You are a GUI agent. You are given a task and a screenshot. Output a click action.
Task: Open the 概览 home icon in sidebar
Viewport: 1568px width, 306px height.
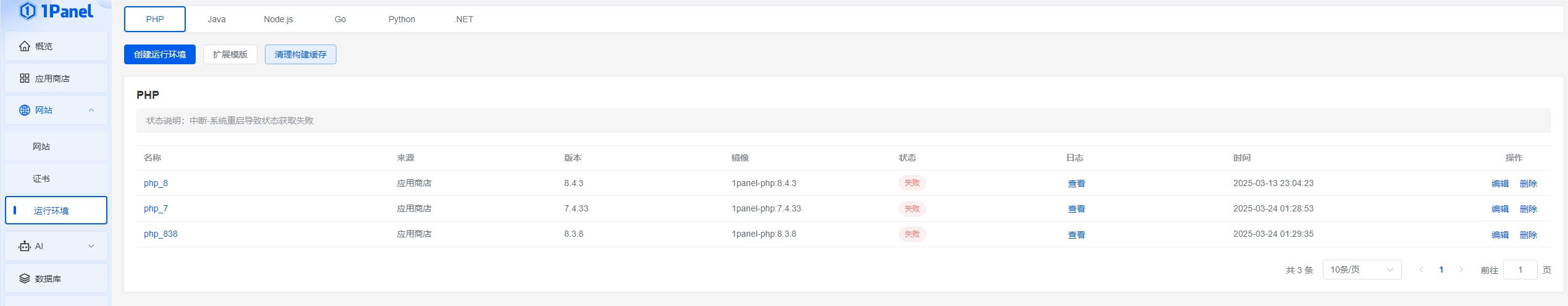coord(25,46)
